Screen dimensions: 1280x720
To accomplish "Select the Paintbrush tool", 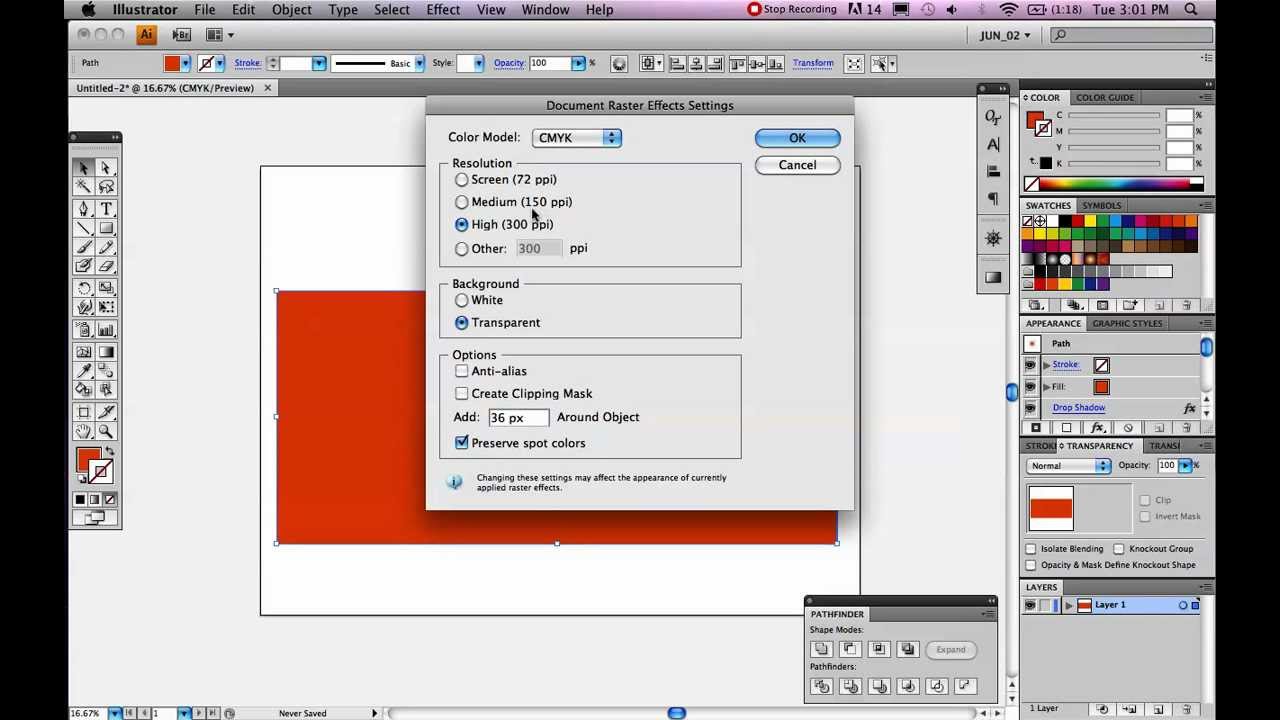I will click(84, 248).
